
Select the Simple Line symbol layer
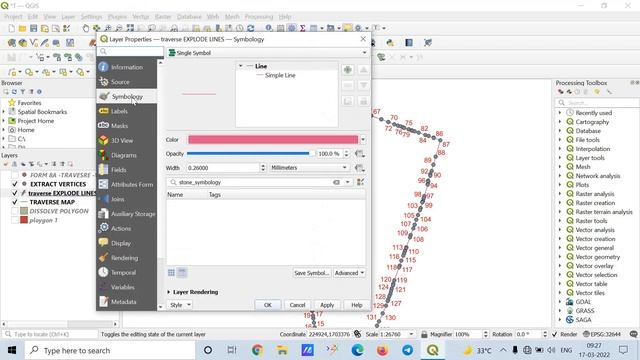click(x=280, y=76)
